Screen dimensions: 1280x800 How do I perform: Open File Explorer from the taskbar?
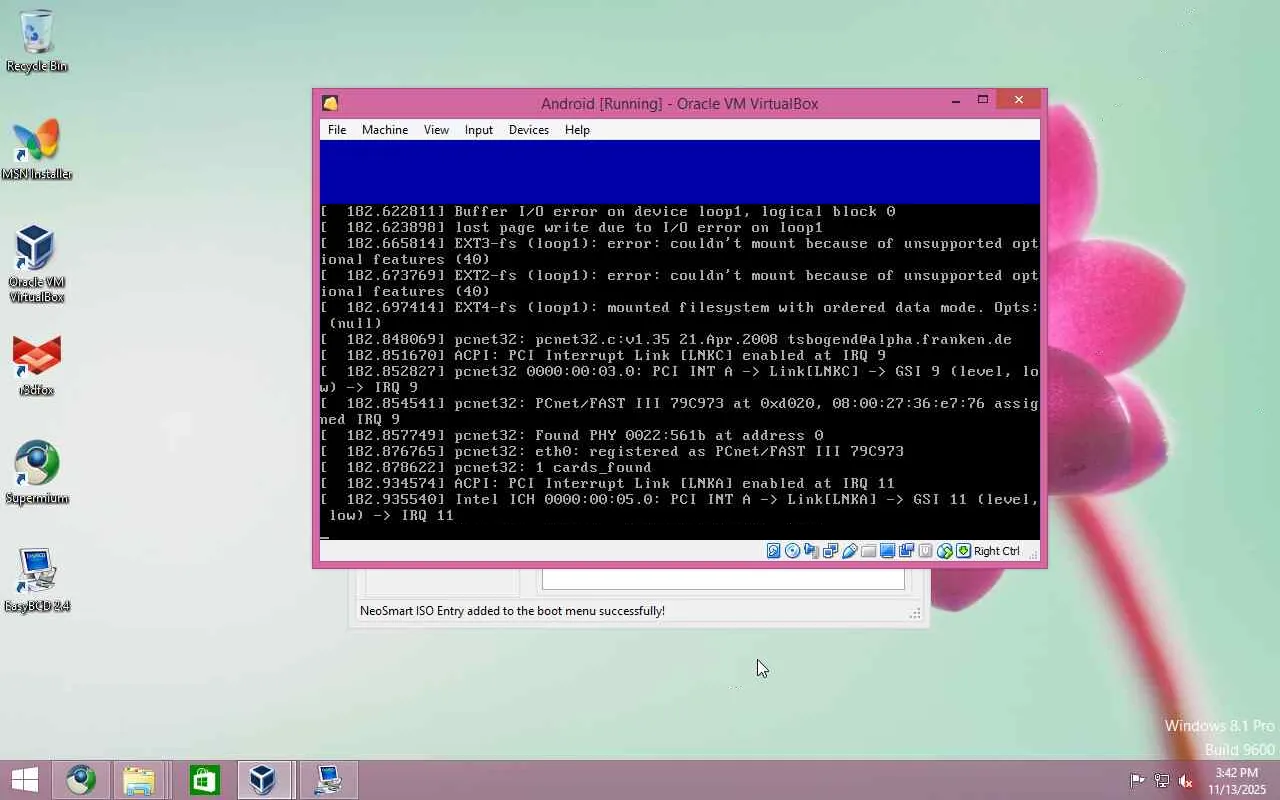tap(139, 780)
